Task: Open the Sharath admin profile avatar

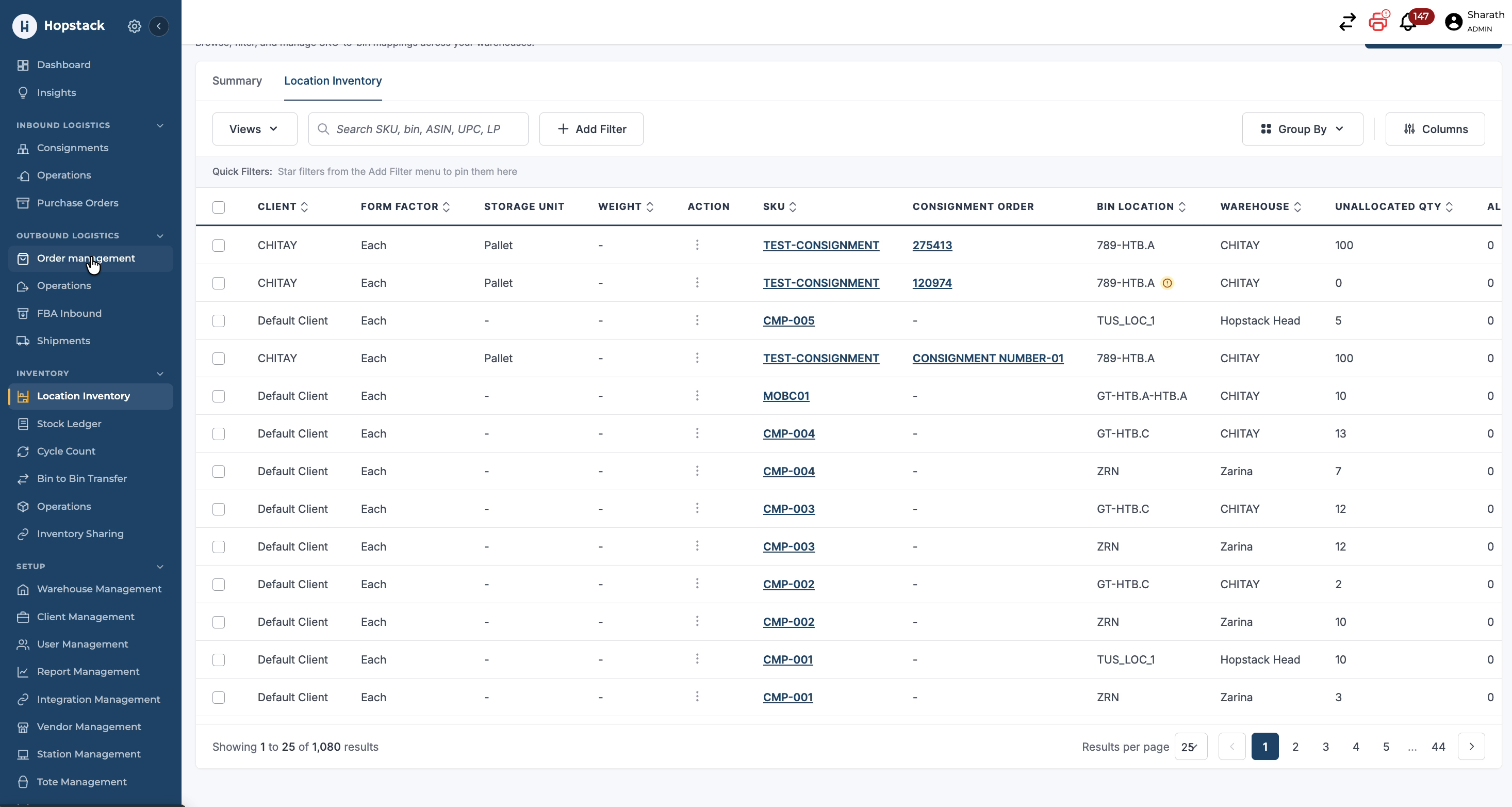Action: click(1453, 22)
